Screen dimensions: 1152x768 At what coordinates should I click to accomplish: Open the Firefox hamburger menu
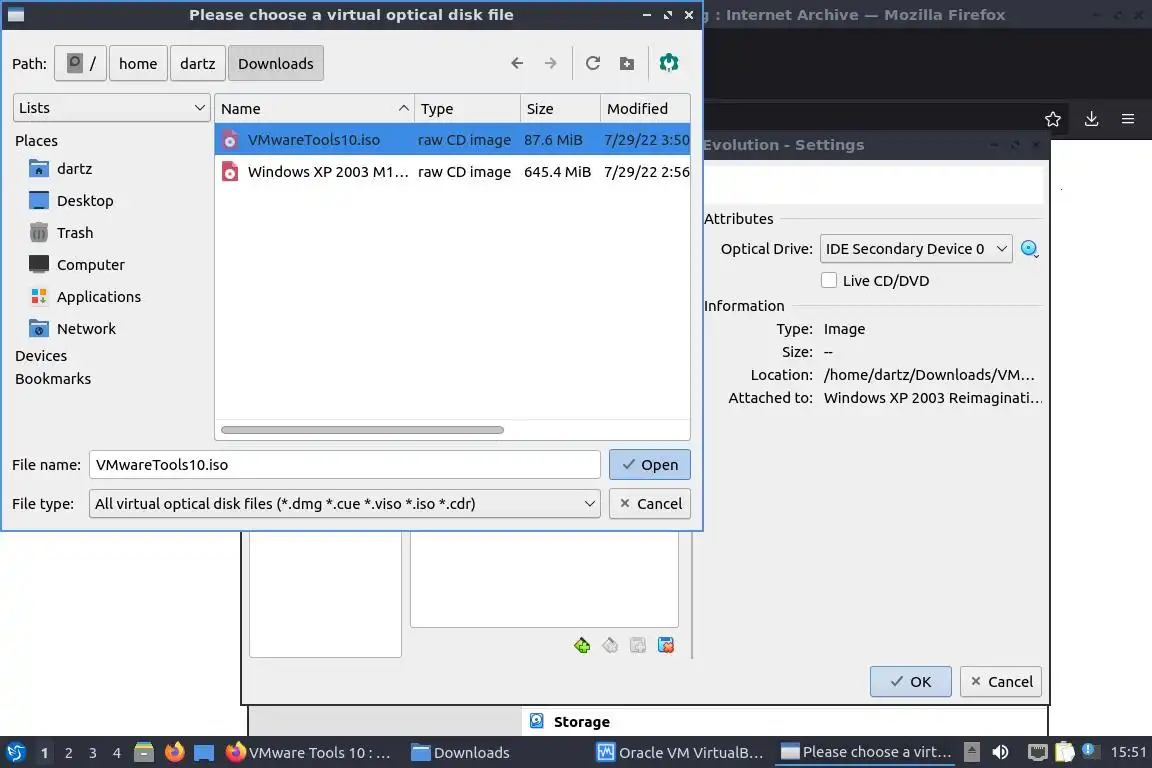tap(1128, 119)
